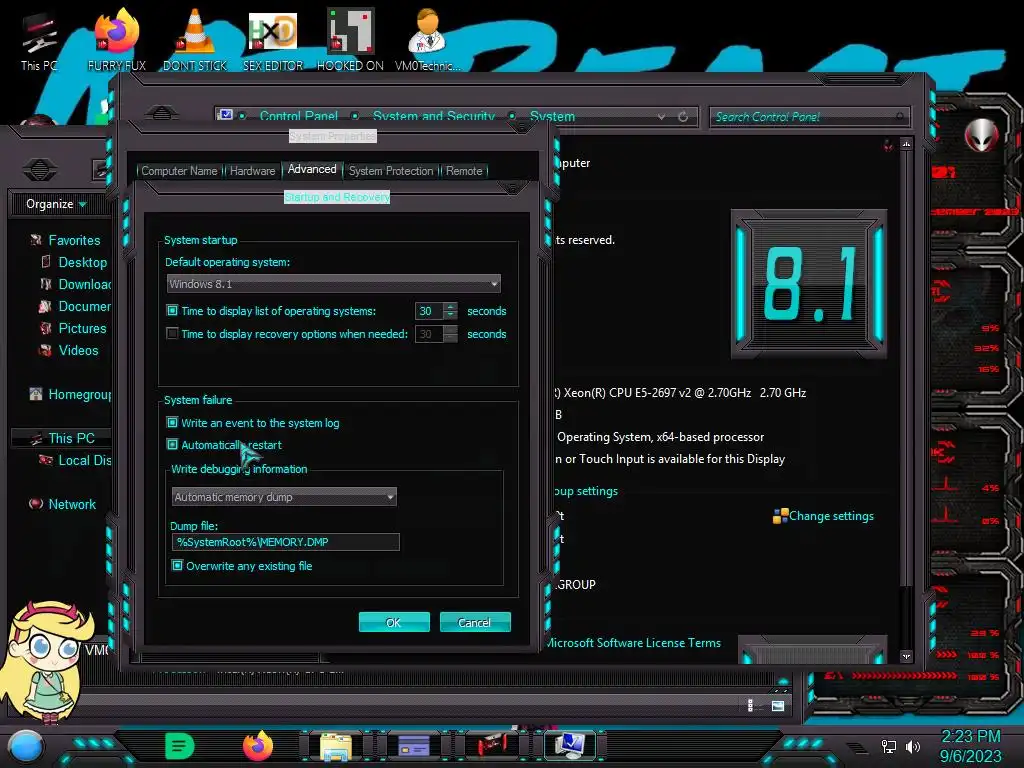Click the Network icon in Explorer sidebar
Screen dimensions: 1024x768
pos(36,504)
